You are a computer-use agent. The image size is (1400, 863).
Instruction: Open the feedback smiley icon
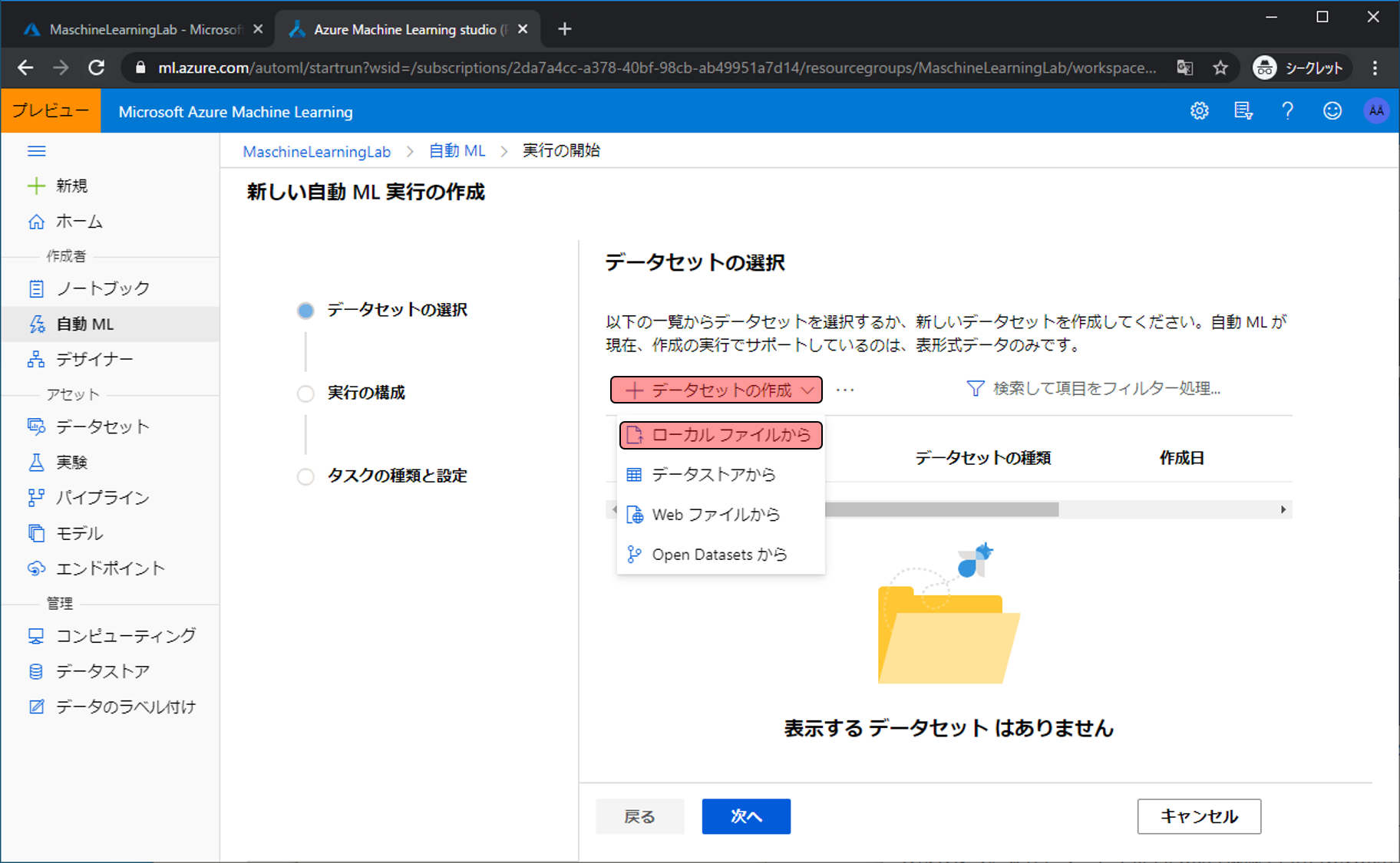coord(1332,111)
